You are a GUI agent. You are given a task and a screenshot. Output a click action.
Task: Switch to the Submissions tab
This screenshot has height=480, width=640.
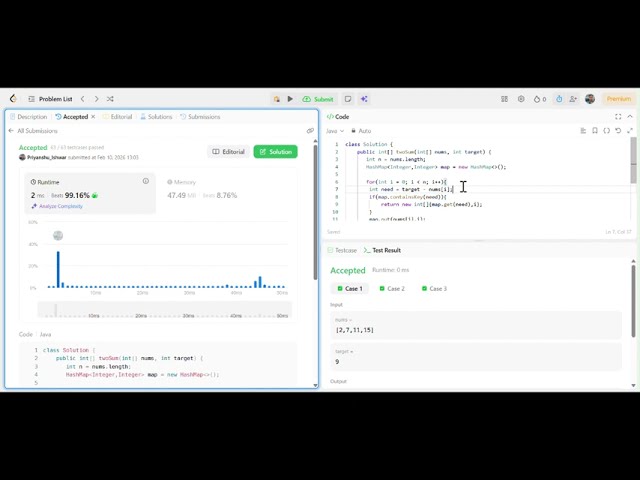[200, 117]
